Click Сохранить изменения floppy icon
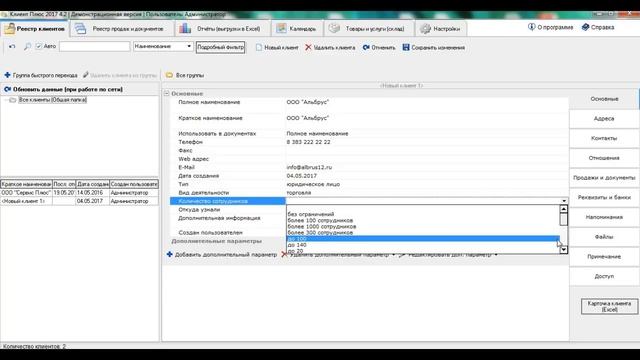The width and height of the screenshot is (640, 360). click(433, 48)
